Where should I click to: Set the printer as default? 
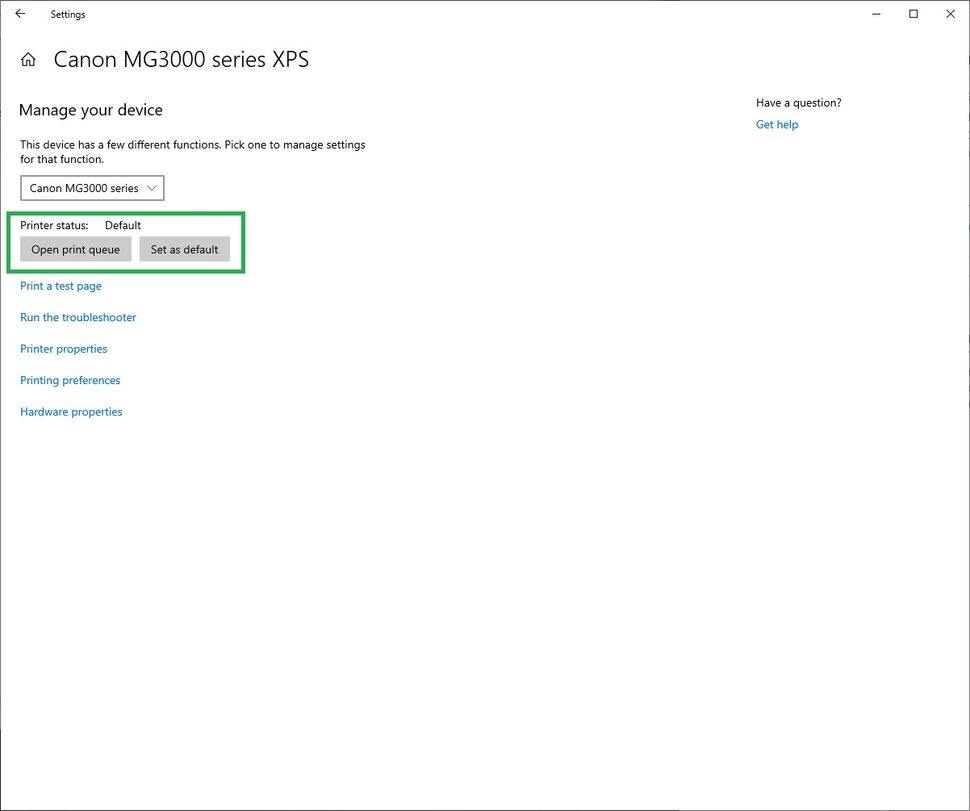click(x=184, y=249)
